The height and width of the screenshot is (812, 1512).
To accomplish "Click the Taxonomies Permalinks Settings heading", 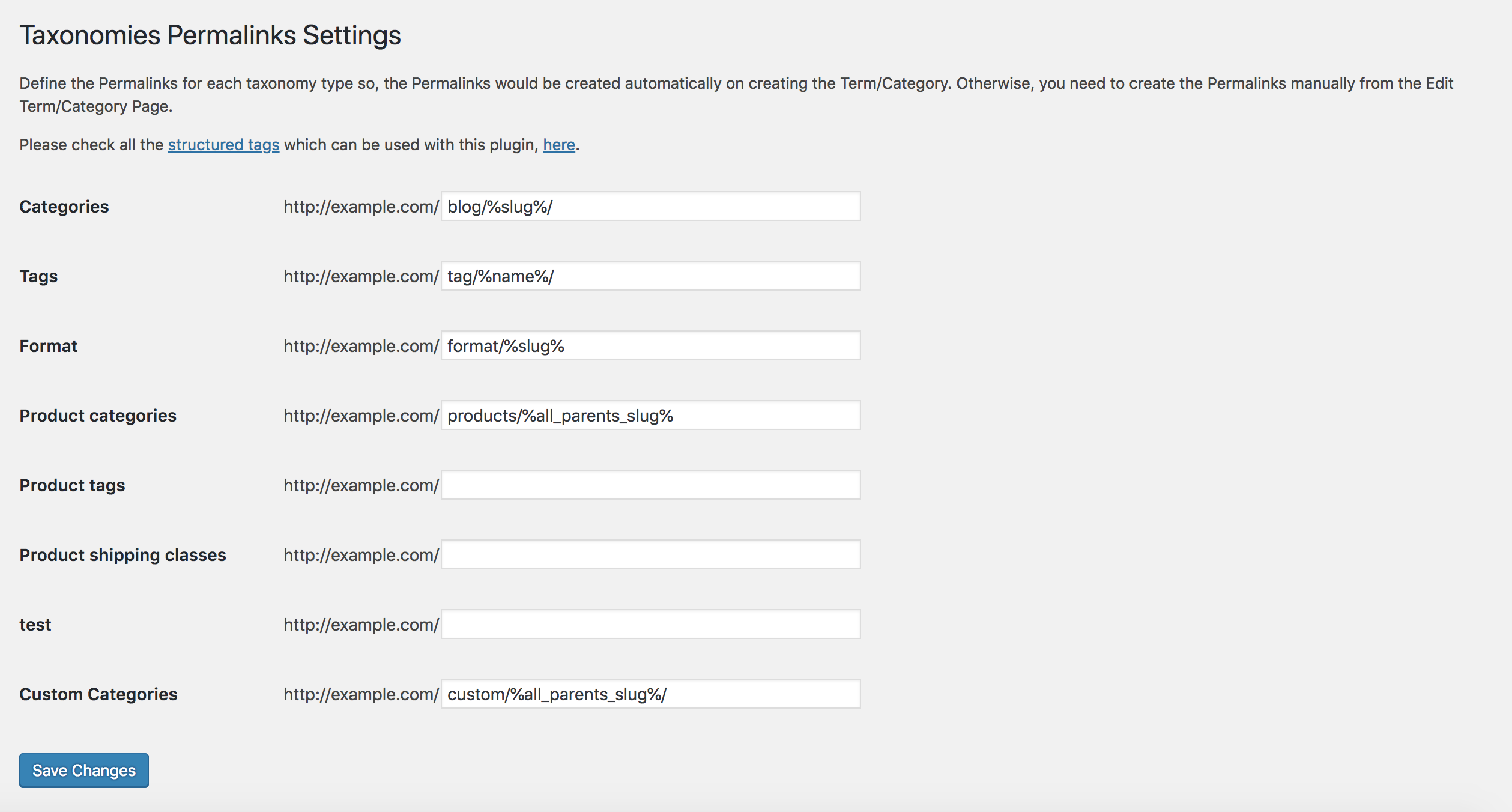I will pyautogui.click(x=210, y=35).
